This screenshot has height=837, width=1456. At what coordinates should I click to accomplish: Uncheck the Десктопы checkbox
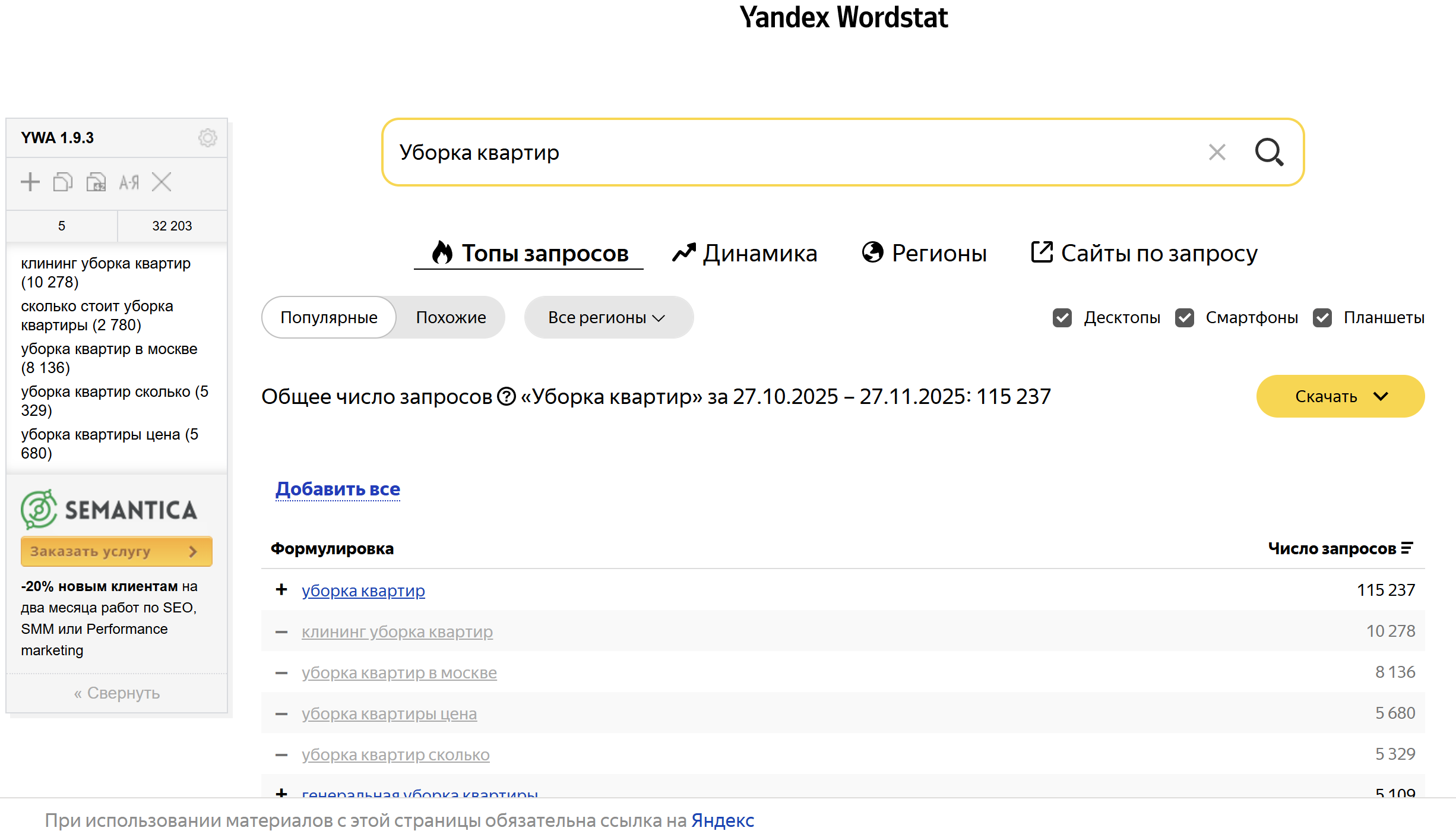[x=1062, y=318]
